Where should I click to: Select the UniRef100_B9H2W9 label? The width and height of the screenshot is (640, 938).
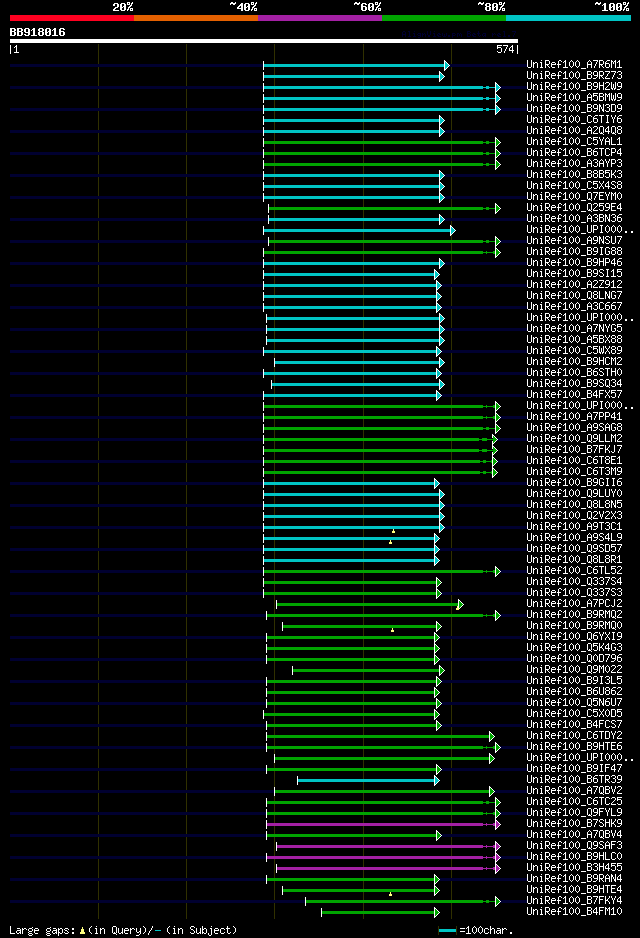pyautogui.click(x=574, y=87)
